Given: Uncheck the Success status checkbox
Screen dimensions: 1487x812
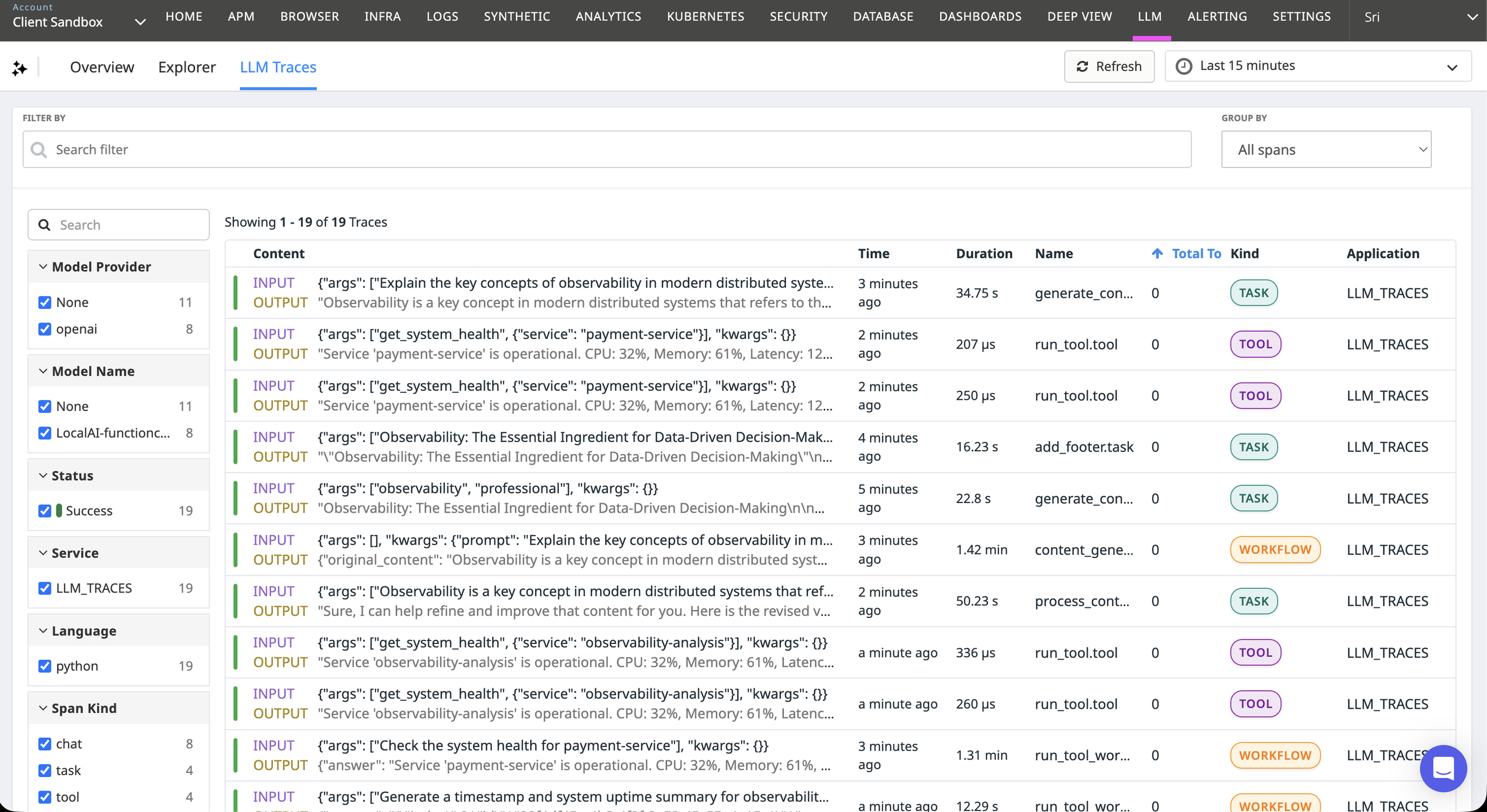Looking at the screenshot, I should (45, 511).
